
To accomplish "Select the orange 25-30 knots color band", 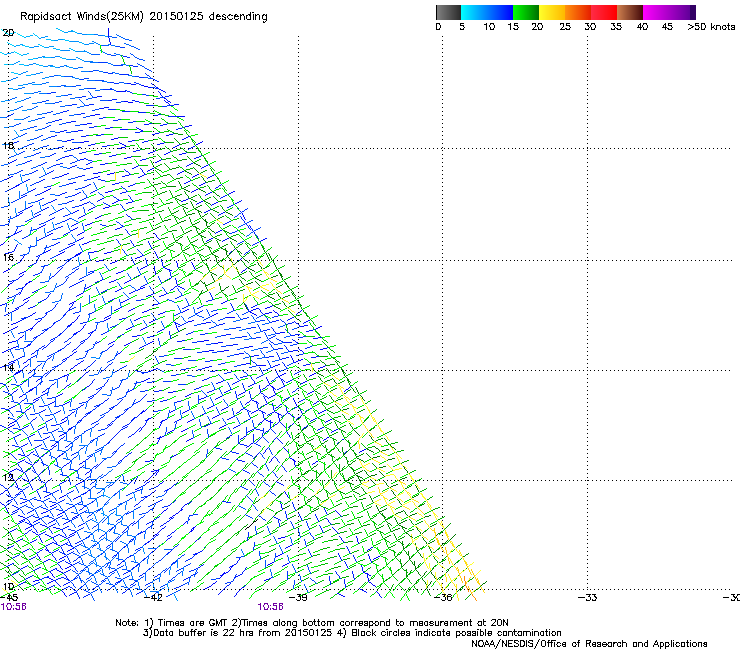I will (578, 12).
